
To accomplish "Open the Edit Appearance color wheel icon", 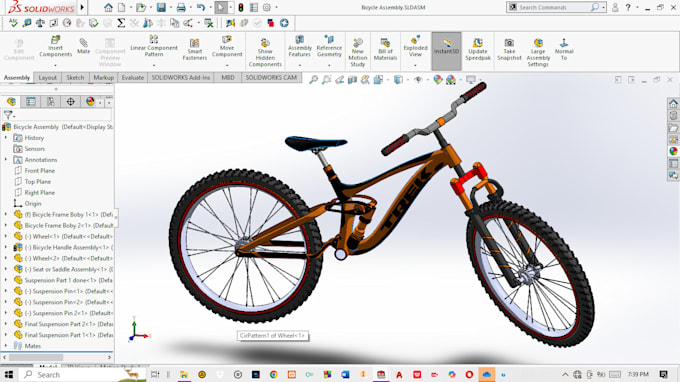I will point(438,80).
